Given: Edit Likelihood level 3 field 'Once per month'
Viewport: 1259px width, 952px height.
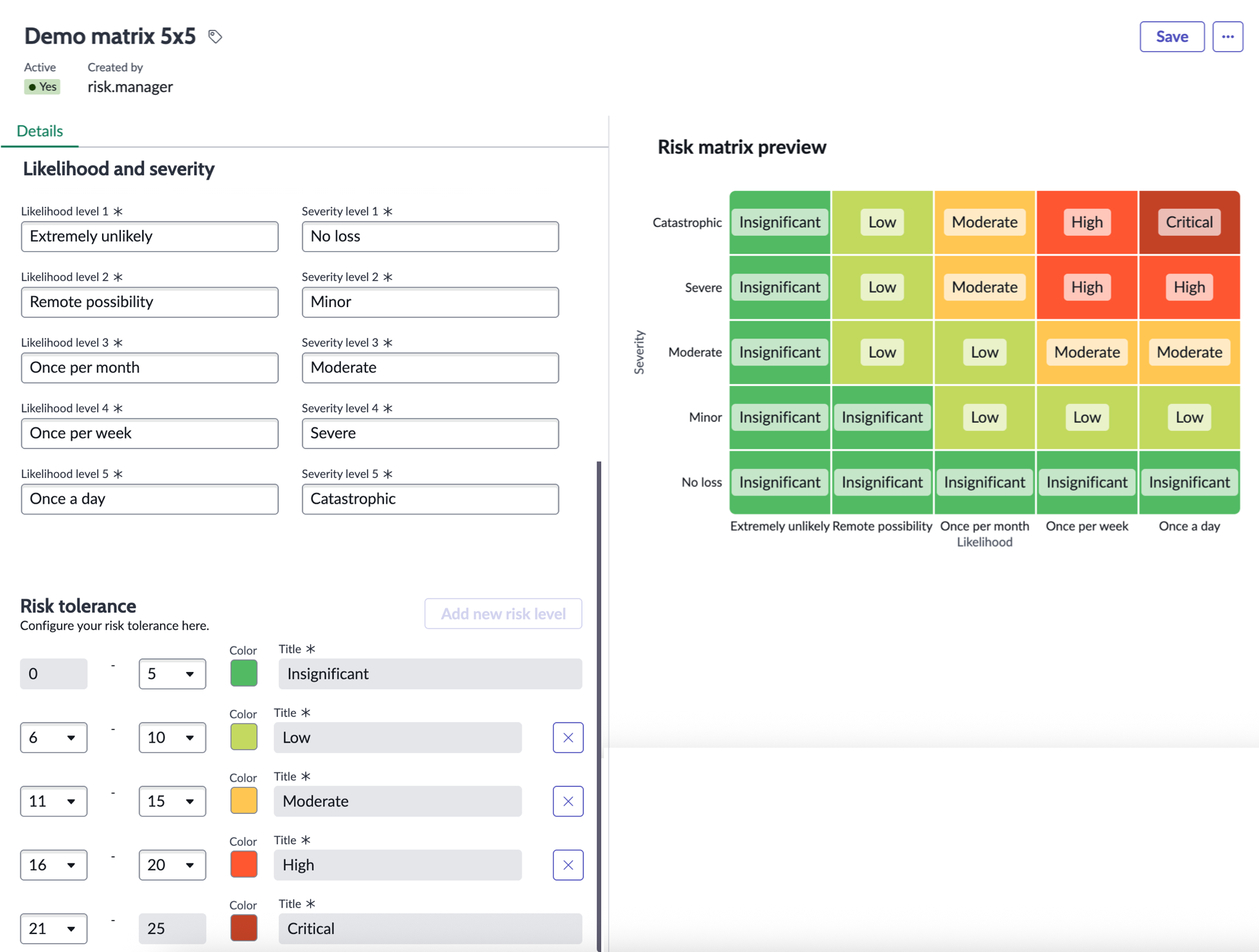Looking at the screenshot, I should point(150,367).
